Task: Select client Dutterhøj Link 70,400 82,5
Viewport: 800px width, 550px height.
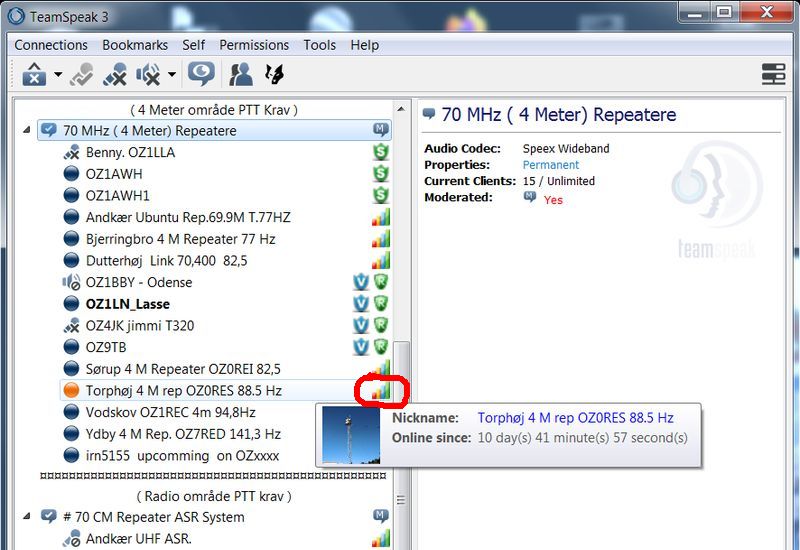Action: pyautogui.click(x=166, y=261)
